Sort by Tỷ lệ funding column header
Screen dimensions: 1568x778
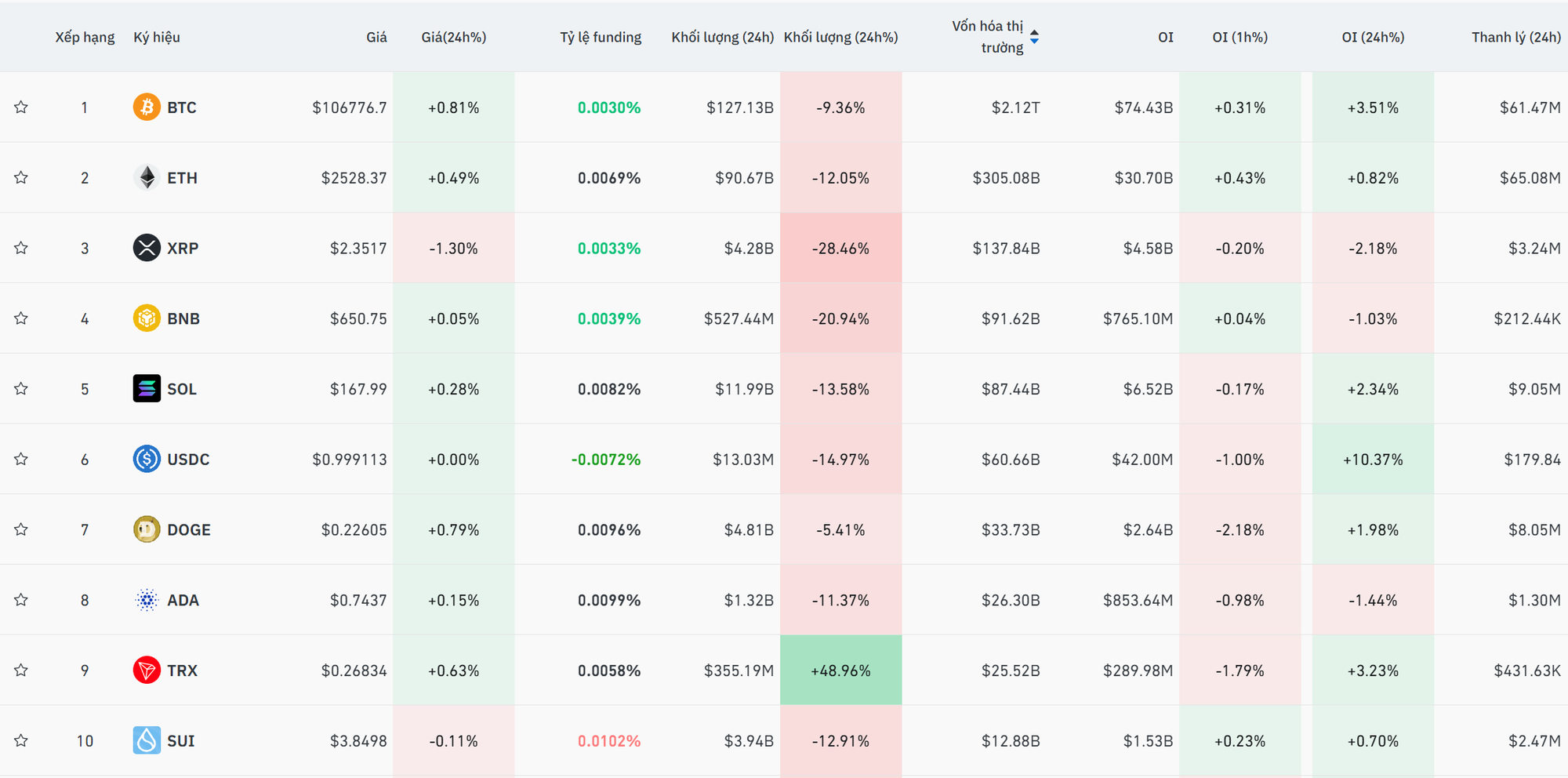[x=600, y=37]
